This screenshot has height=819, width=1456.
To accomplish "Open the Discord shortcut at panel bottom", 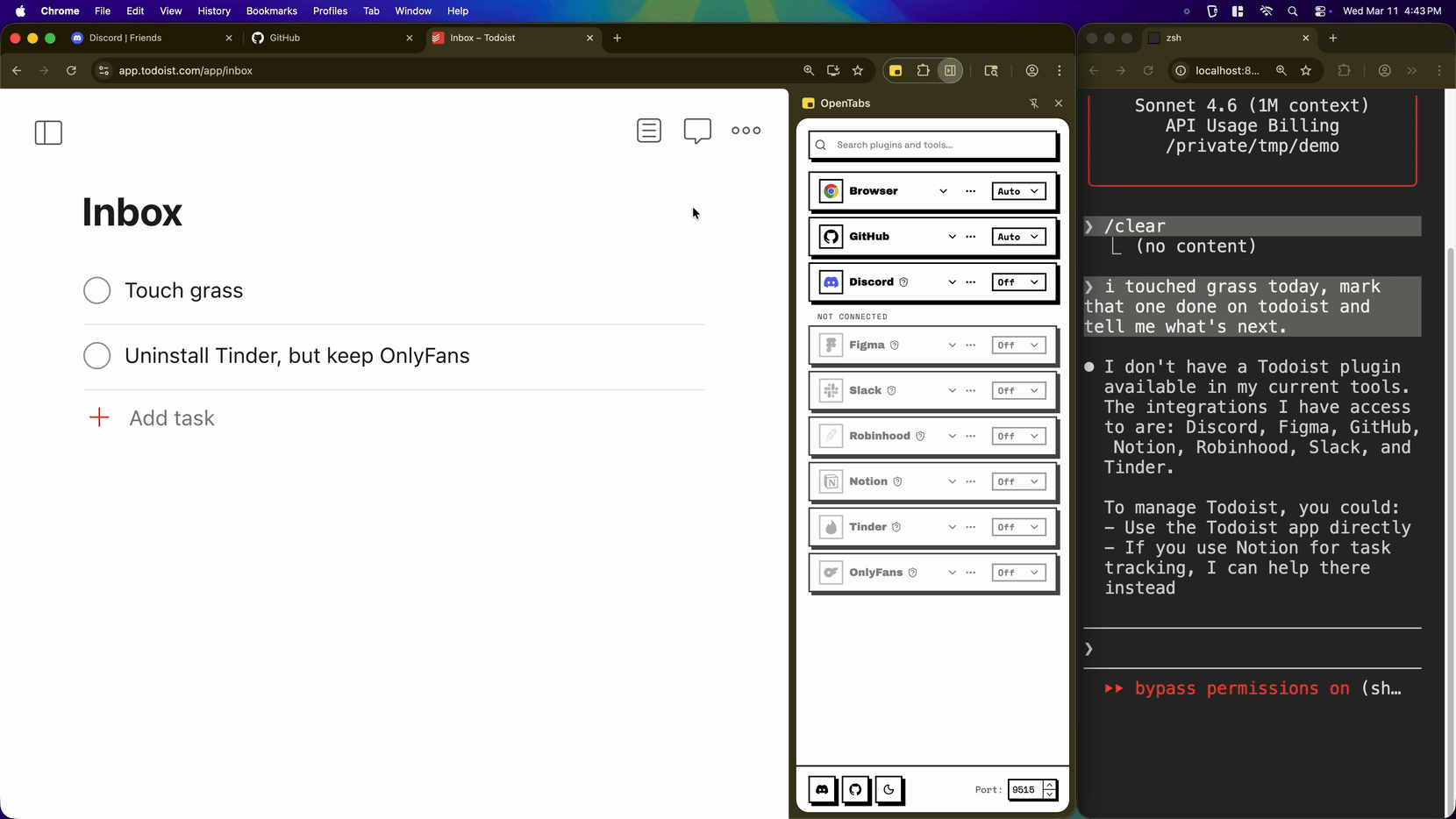I will coord(822,789).
